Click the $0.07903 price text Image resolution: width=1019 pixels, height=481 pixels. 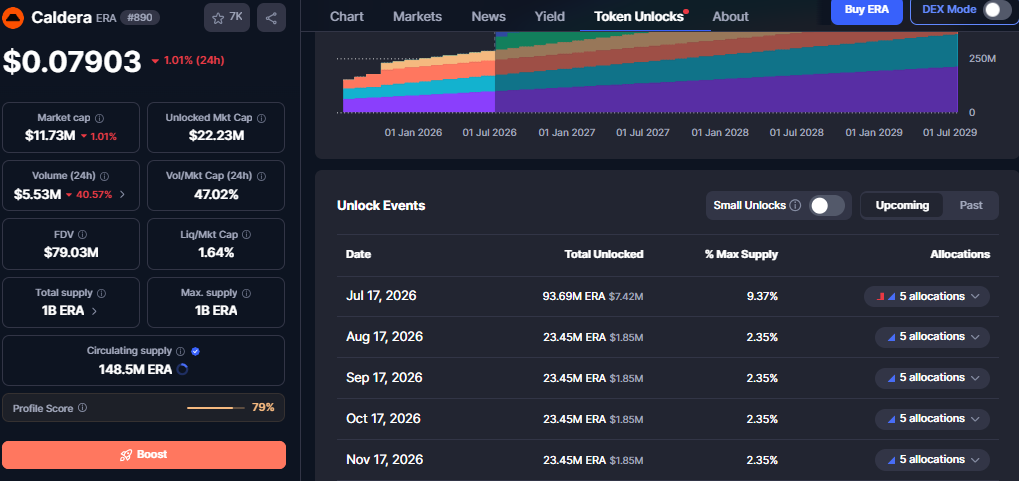72,62
